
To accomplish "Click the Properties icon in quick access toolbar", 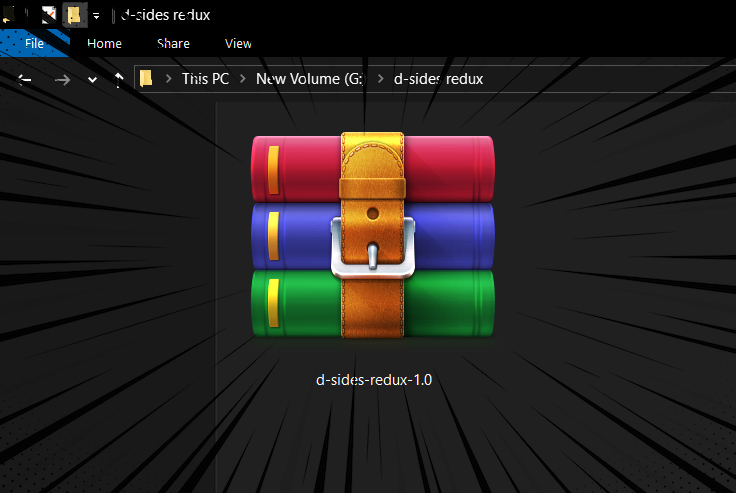I will pos(48,15).
